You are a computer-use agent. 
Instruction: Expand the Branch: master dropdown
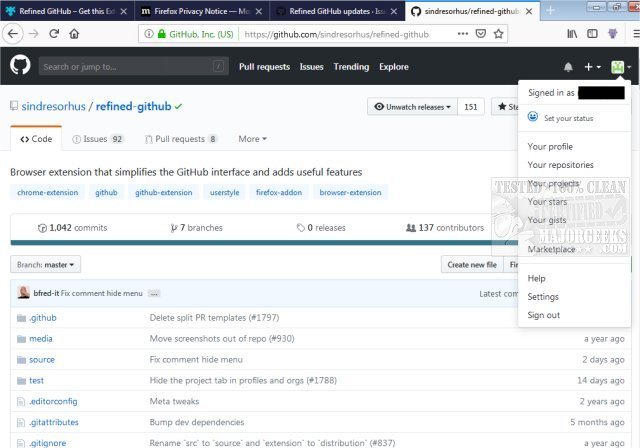point(45,265)
